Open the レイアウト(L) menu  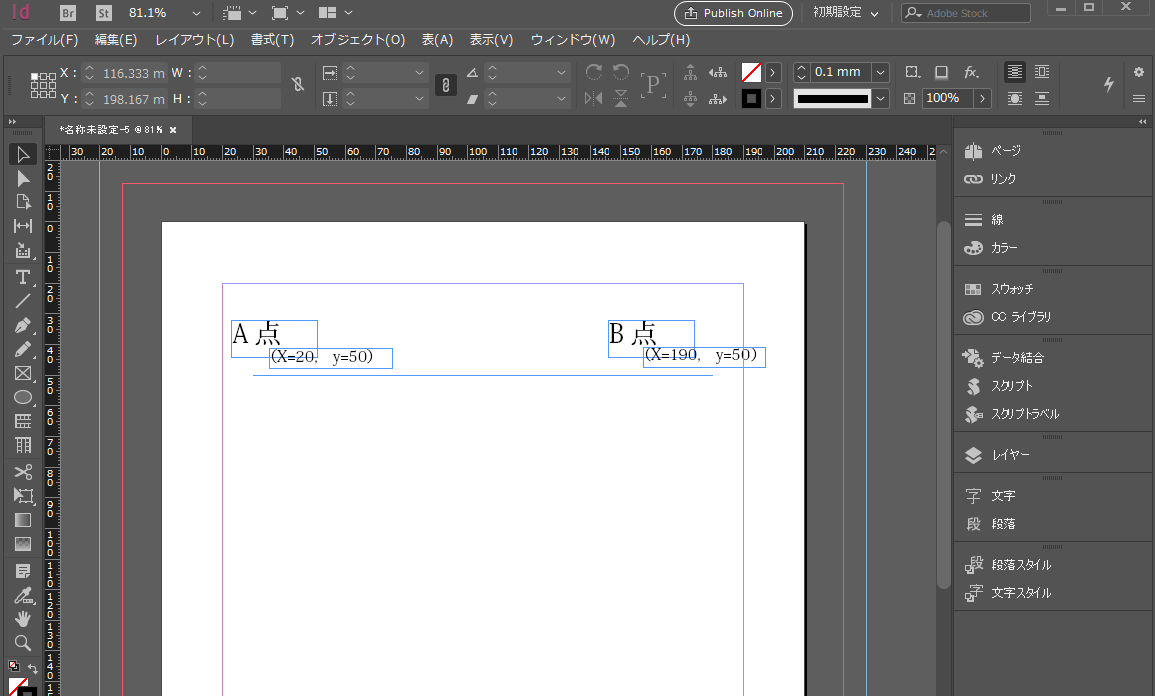pyautogui.click(x=194, y=40)
